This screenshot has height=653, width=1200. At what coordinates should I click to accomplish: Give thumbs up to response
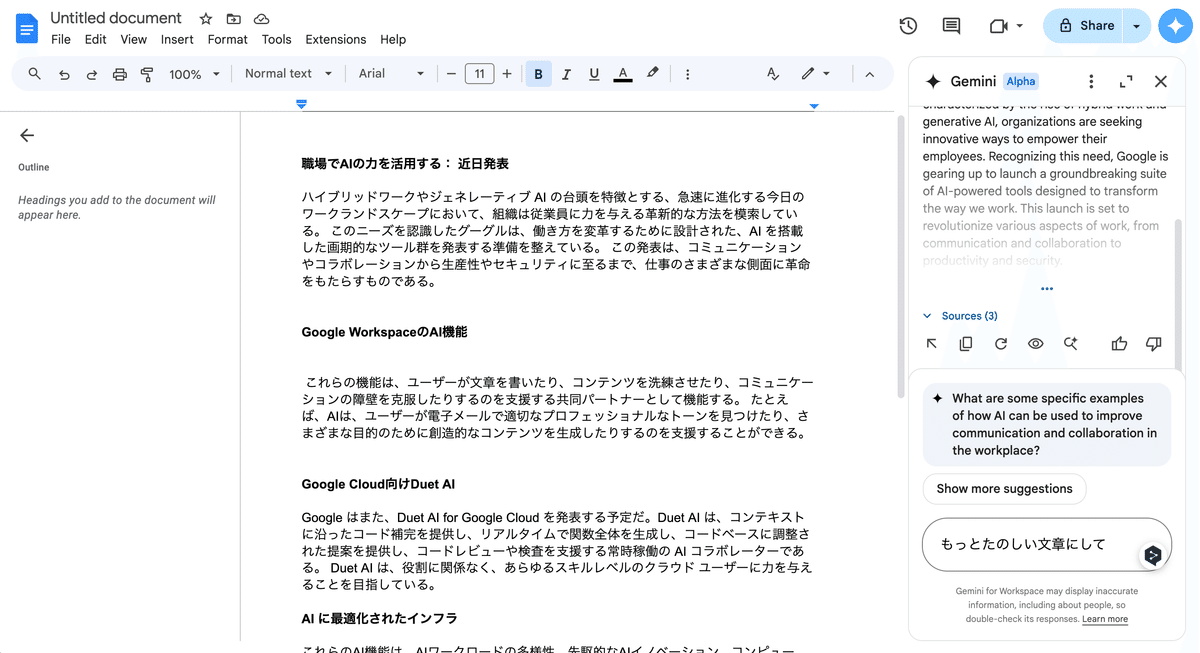[1119, 344]
